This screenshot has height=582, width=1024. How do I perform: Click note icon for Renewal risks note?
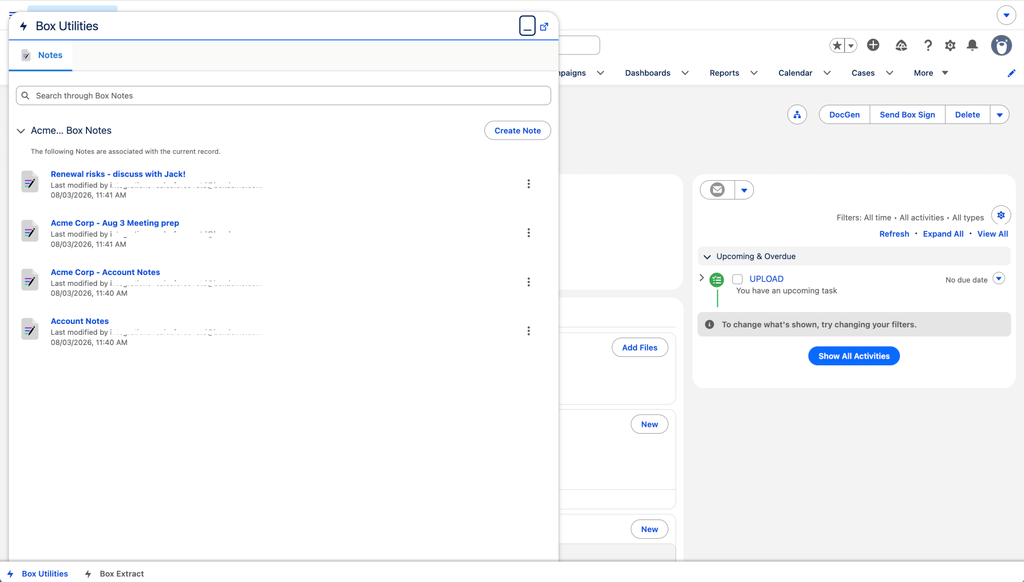pos(29,183)
